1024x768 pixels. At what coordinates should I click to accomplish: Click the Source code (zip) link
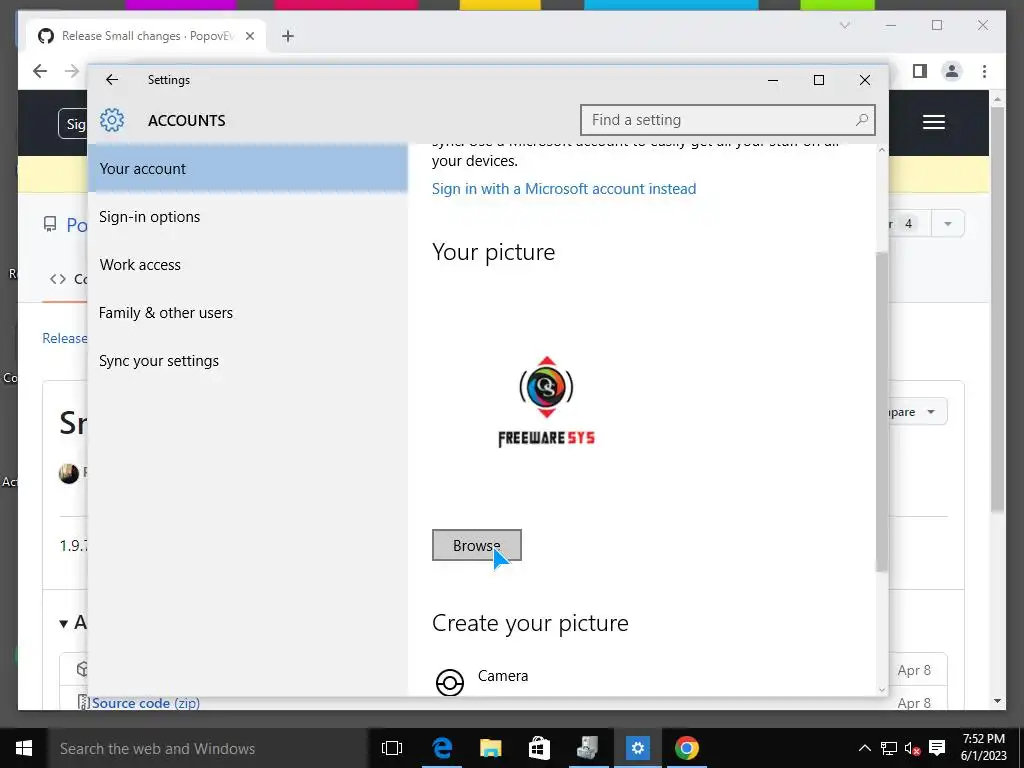[146, 703]
